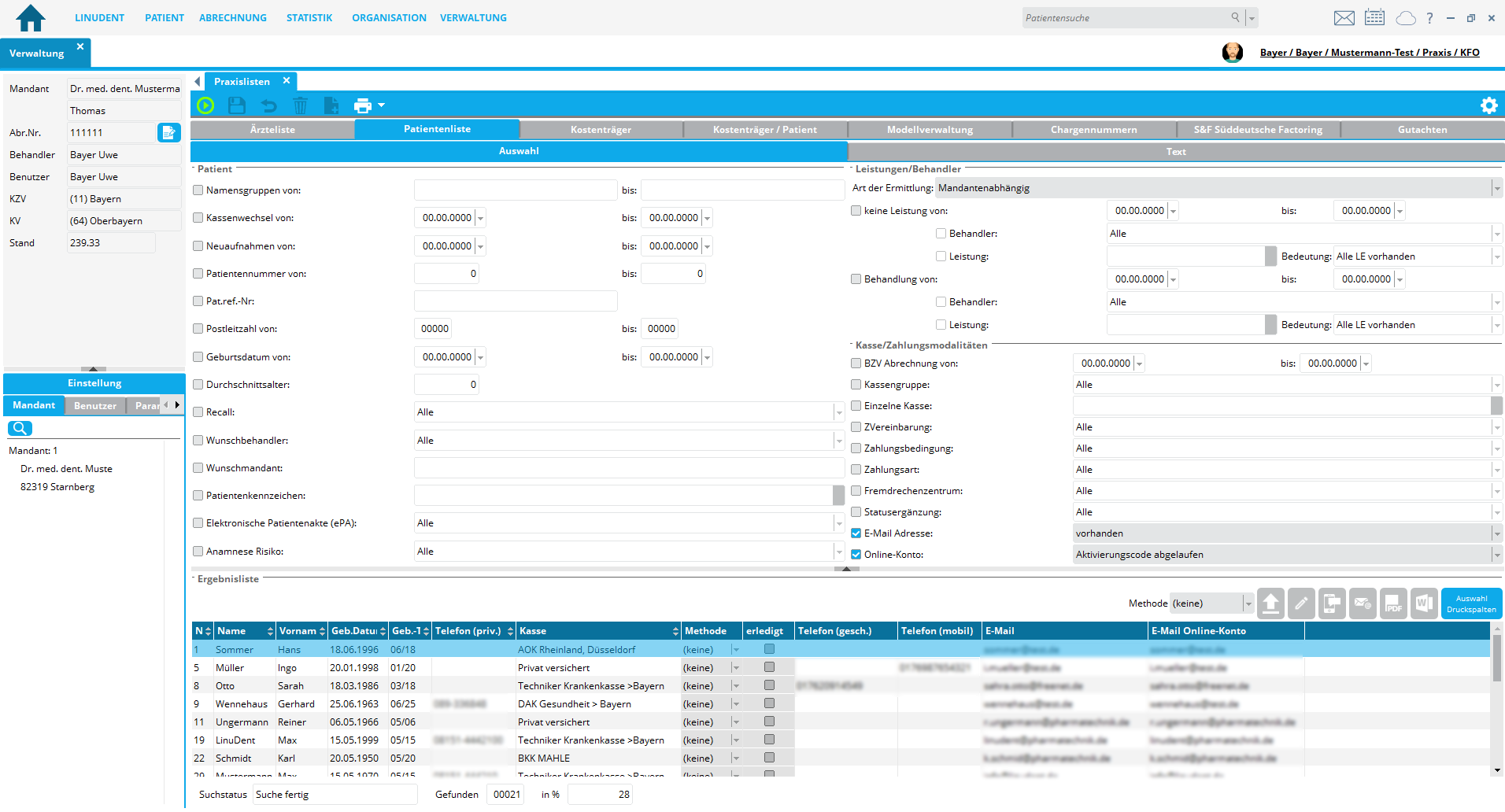Screen dimensions: 1505x812
Task: Expand the Online-Konto dropdown
Action: [1496, 555]
